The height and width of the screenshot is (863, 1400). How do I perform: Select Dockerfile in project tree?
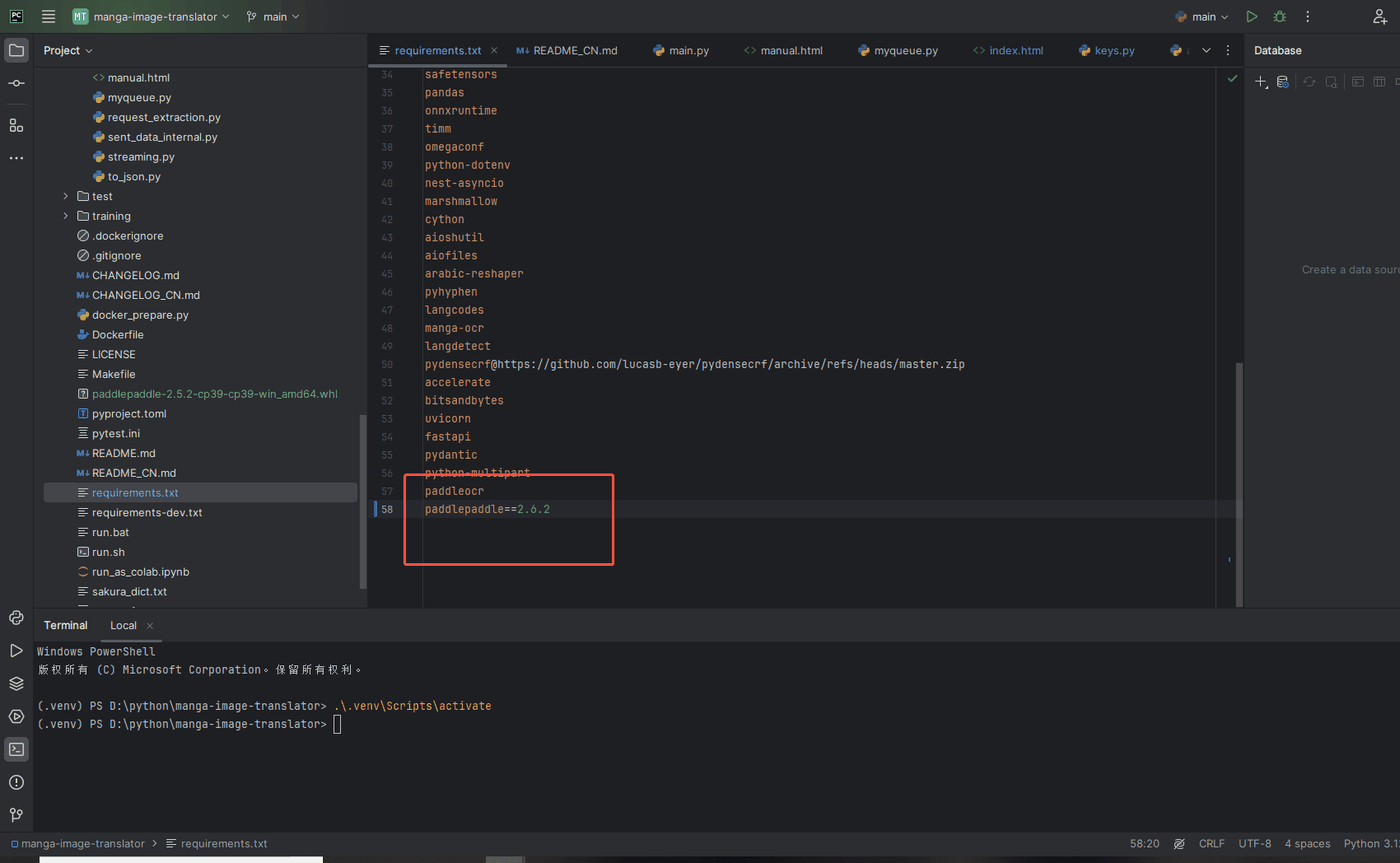[117, 335]
